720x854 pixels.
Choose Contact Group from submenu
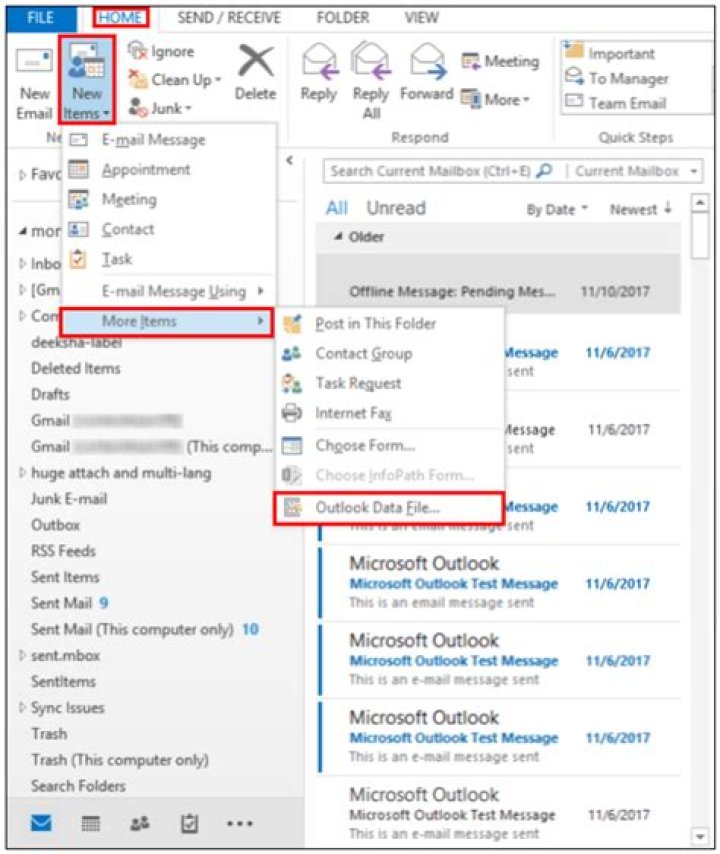[363, 353]
